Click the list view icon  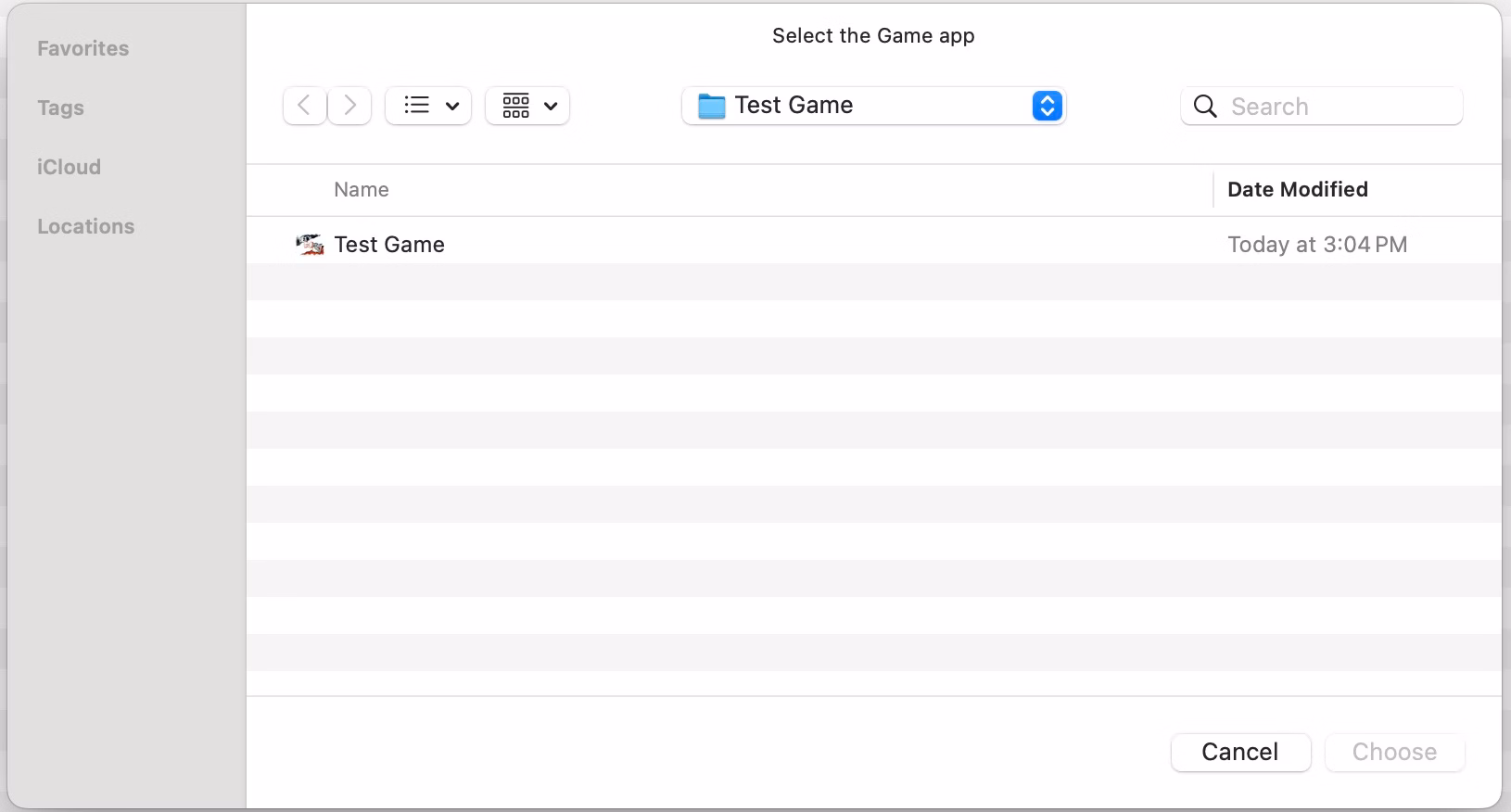(417, 106)
